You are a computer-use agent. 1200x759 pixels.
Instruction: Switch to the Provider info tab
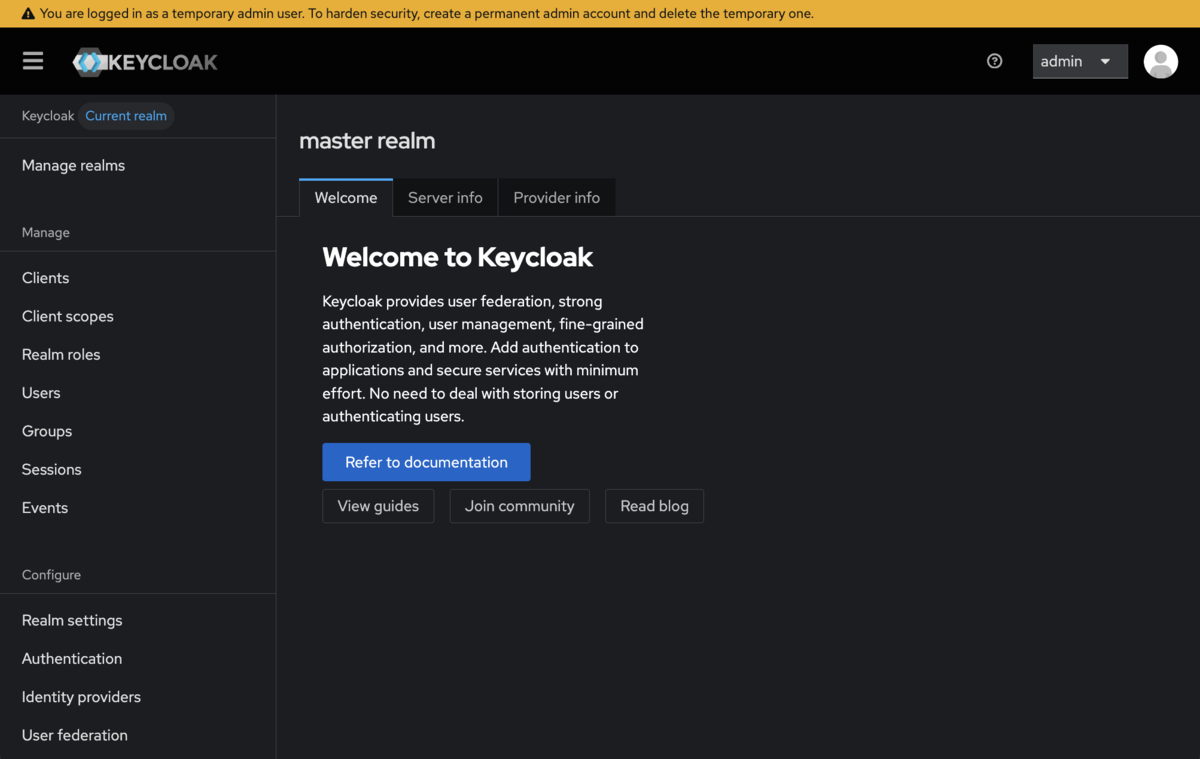click(x=557, y=197)
